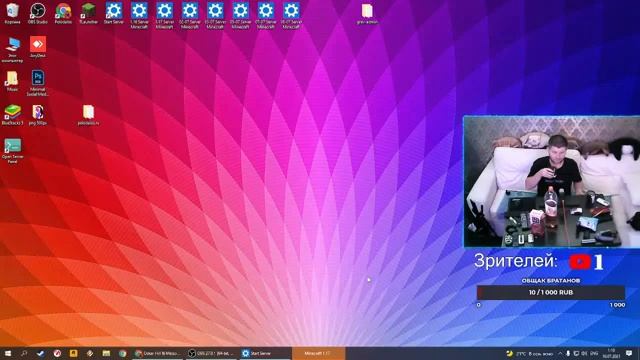Click the "ОБЩАК БРАТАНОВ" donation goal title
640x360 pixels.
pyautogui.click(x=551, y=281)
